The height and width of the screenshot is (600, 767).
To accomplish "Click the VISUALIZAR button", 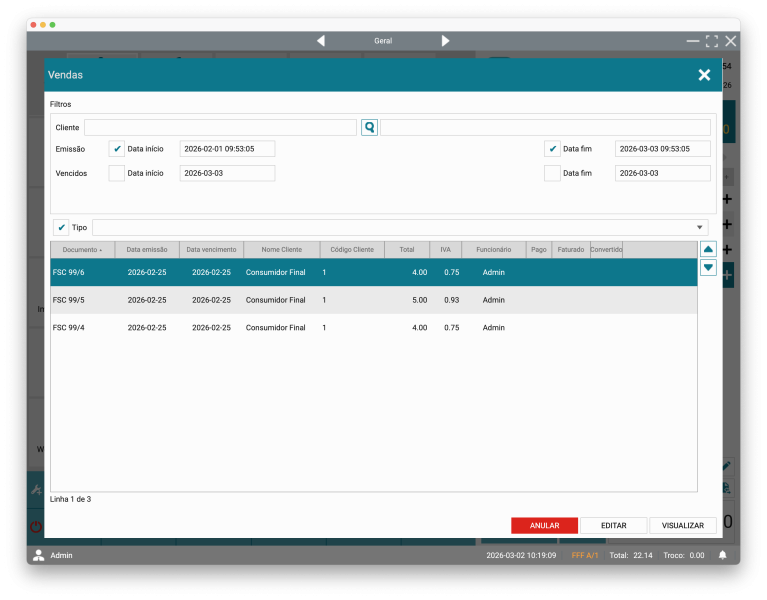I will (x=682, y=525).
